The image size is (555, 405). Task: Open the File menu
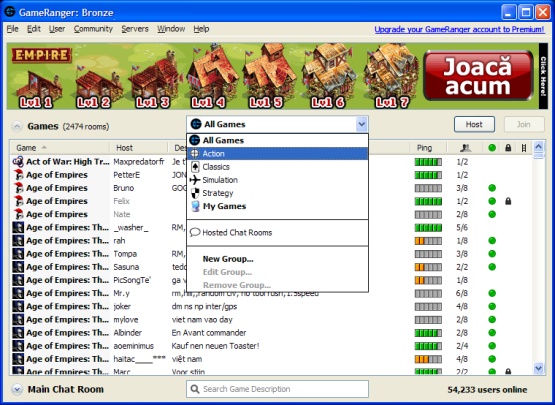12,29
